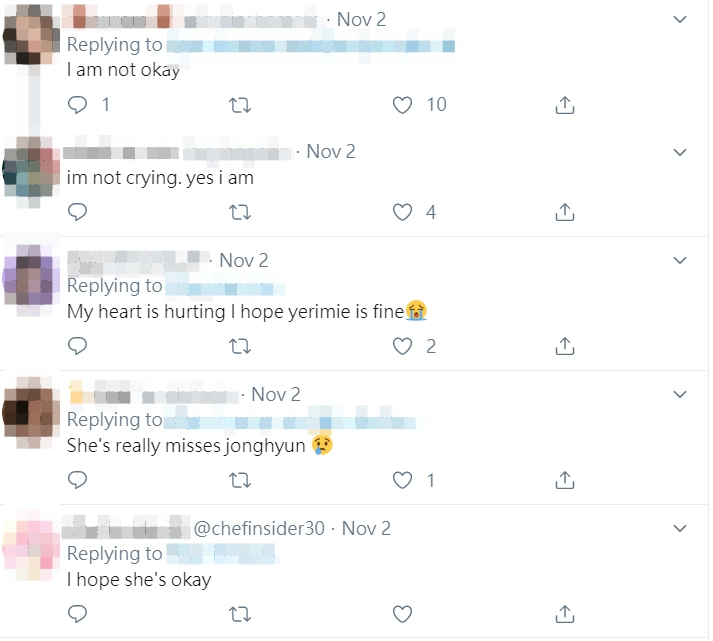This screenshot has width=713, height=641.
Task: Expand options menu for "im not crying" tweet
Action: [680, 152]
